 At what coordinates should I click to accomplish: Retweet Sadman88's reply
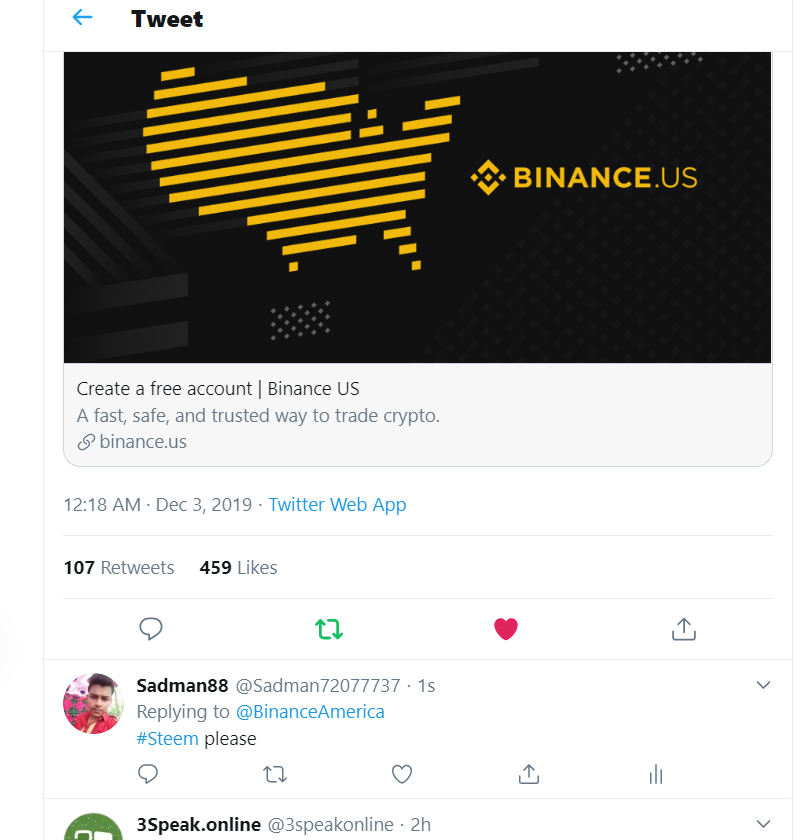[x=275, y=774]
